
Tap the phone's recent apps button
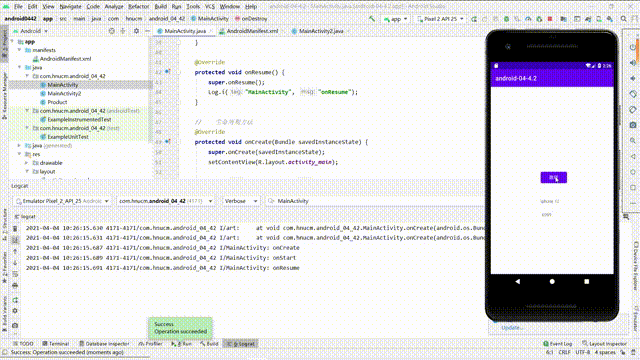coord(587,281)
